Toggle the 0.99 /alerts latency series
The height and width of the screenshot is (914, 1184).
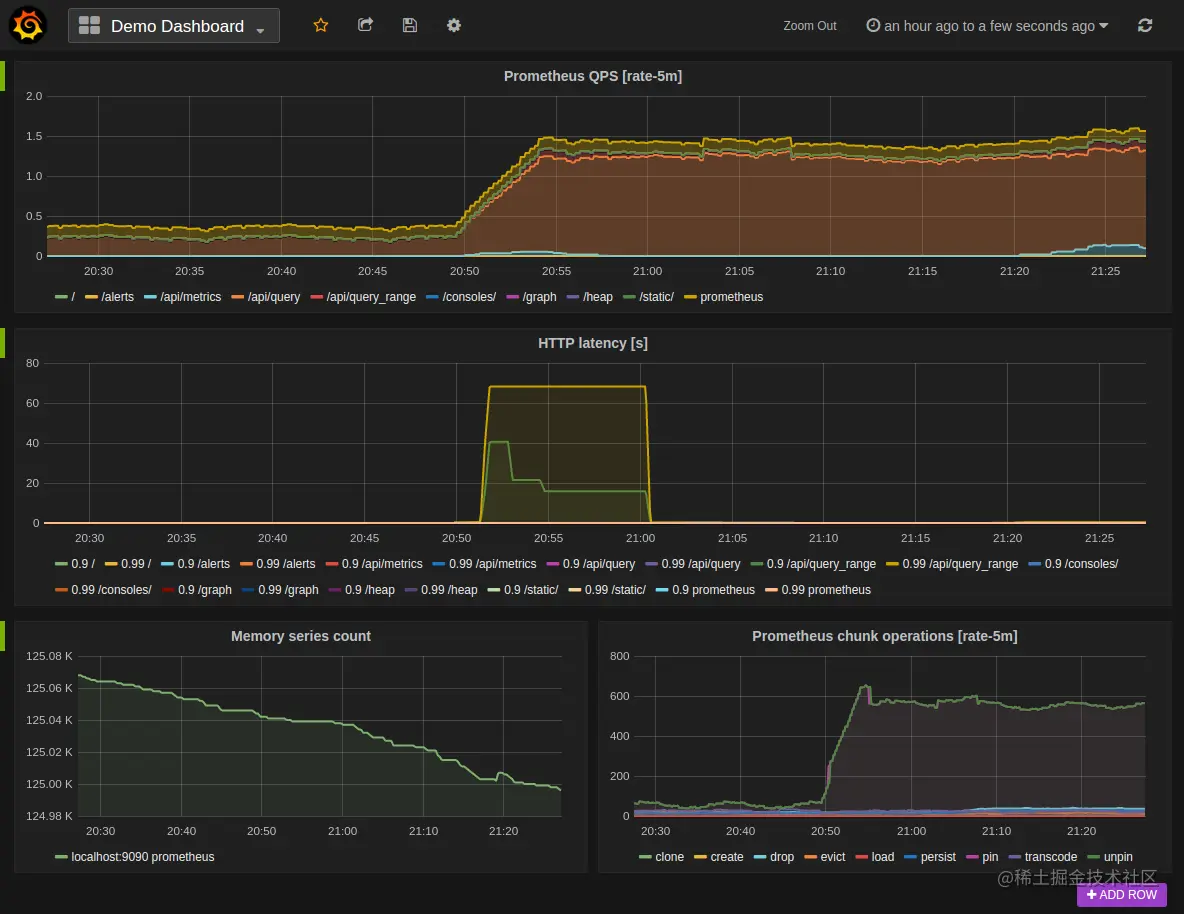(x=285, y=564)
